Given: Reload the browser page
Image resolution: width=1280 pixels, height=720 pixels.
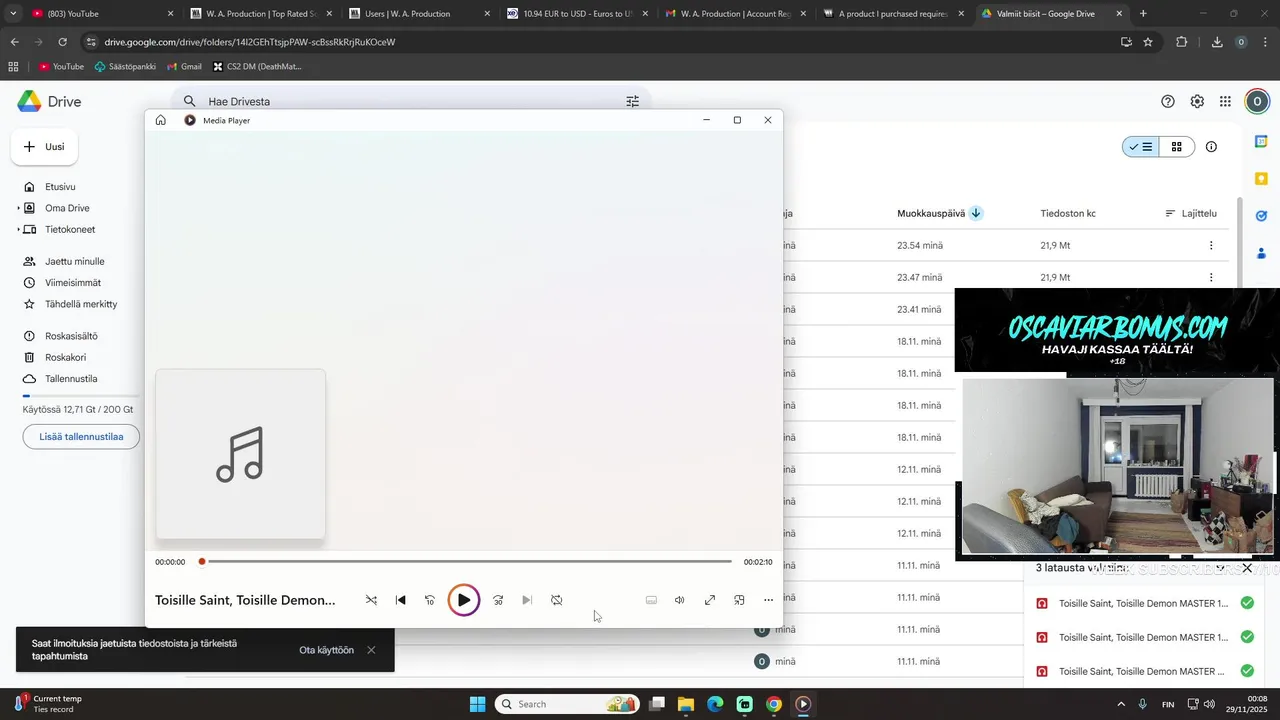Looking at the screenshot, I should click(62, 42).
